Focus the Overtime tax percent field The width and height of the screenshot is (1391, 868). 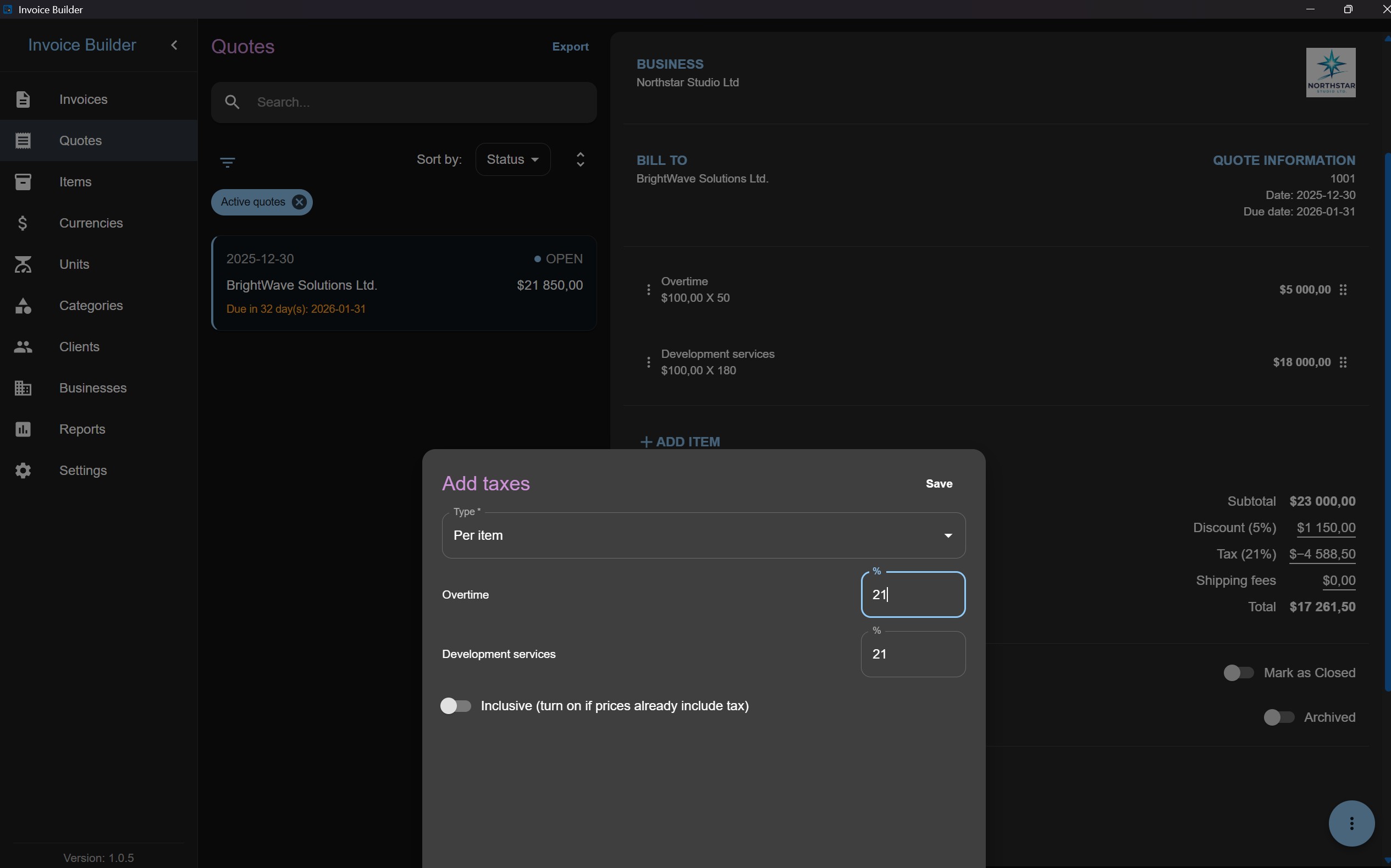[x=913, y=595]
